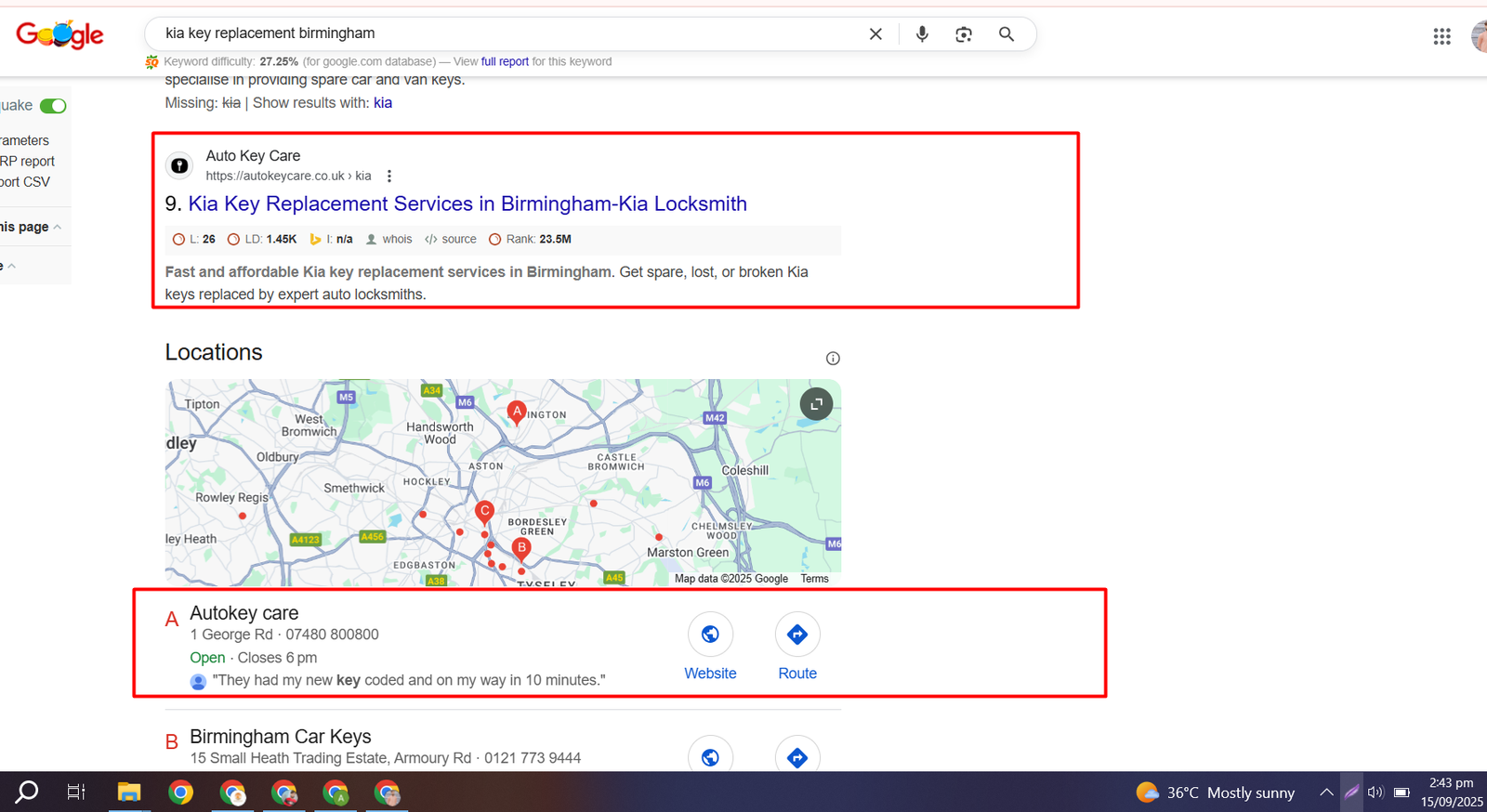Image resolution: width=1487 pixels, height=812 pixels.
Task: Click the magnifying glass search button
Action: pyautogui.click(x=1006, y=34)
